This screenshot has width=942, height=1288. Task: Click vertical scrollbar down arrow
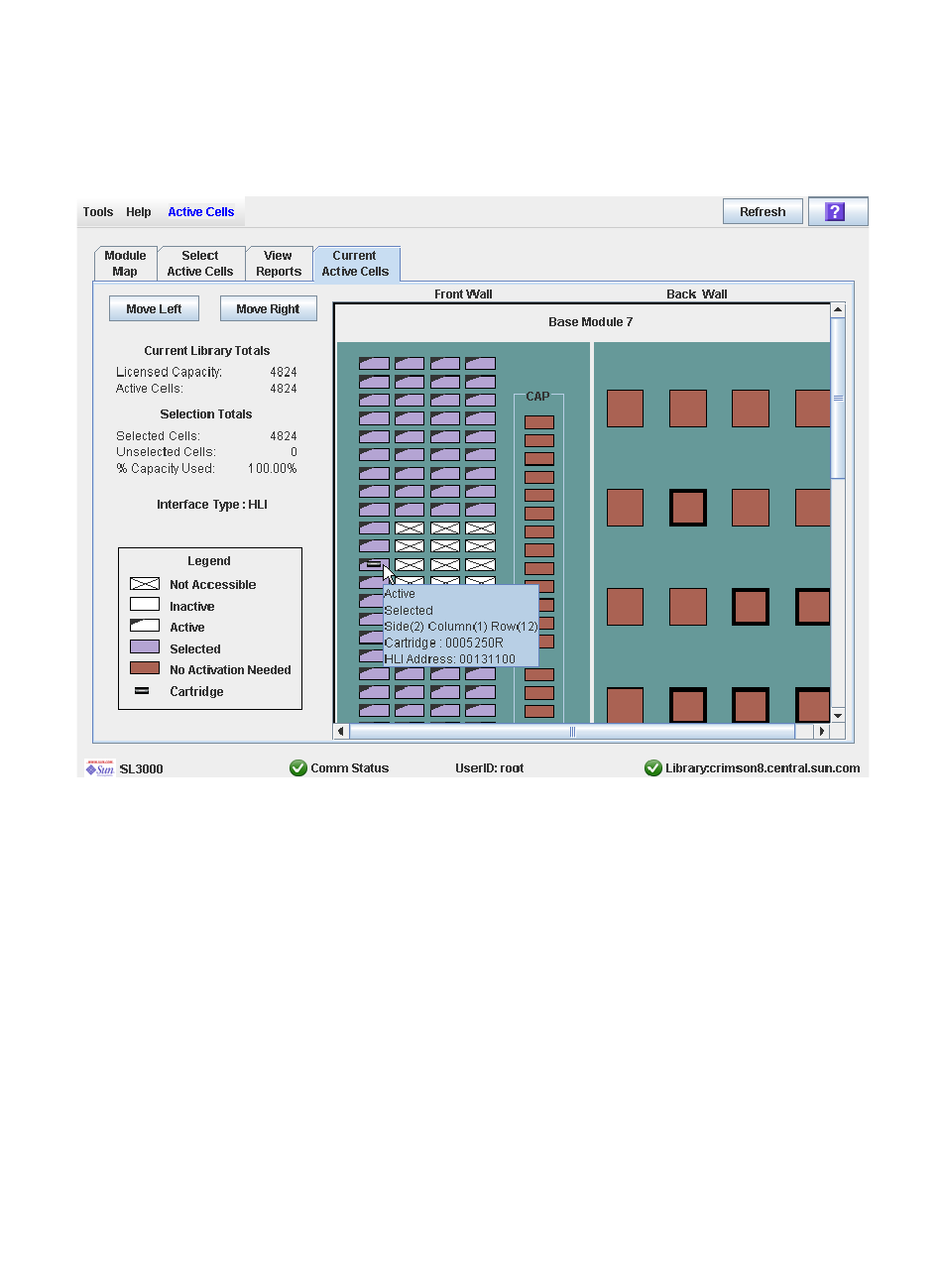(838, 715)
